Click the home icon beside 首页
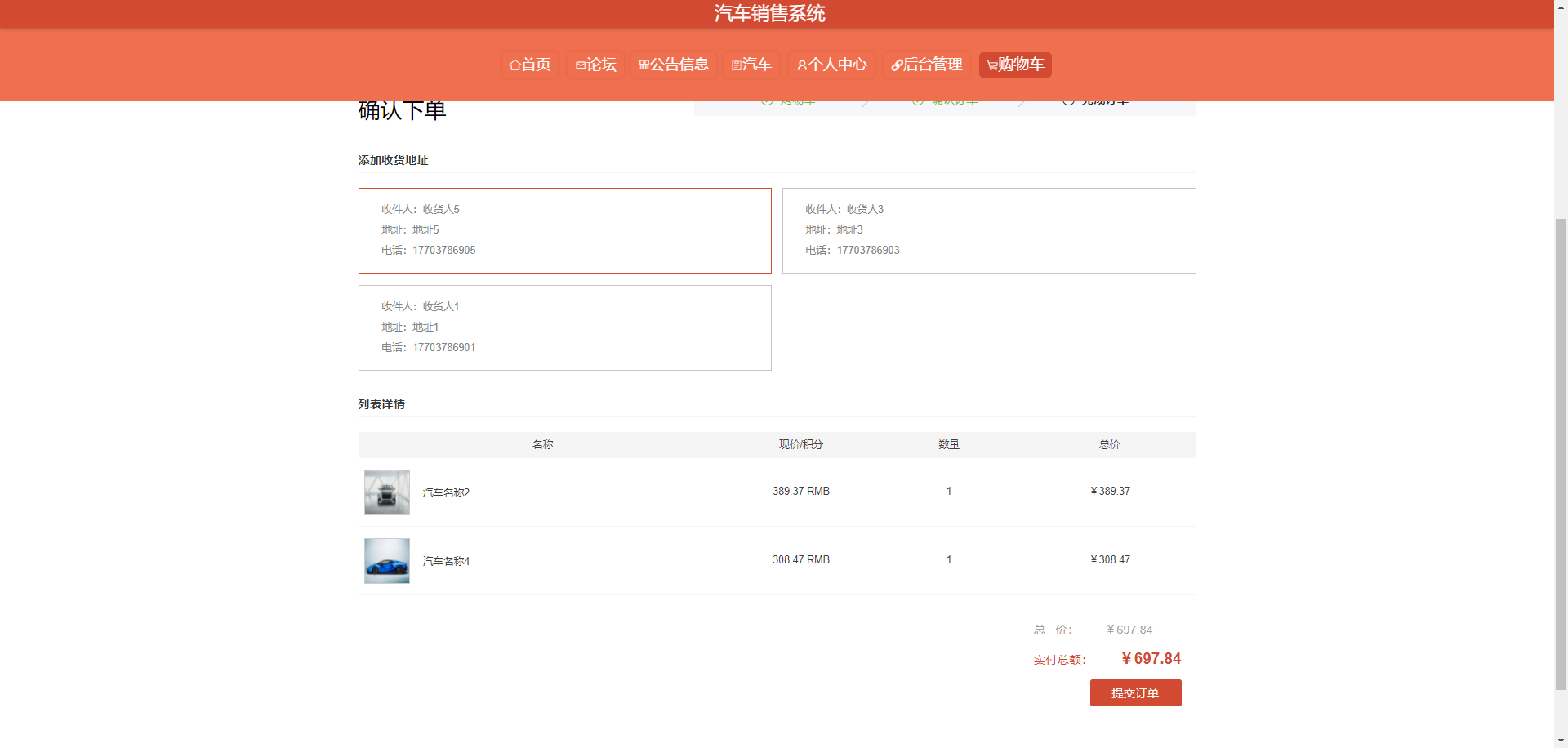This screenshot has height=748, width=1568. 514,65
